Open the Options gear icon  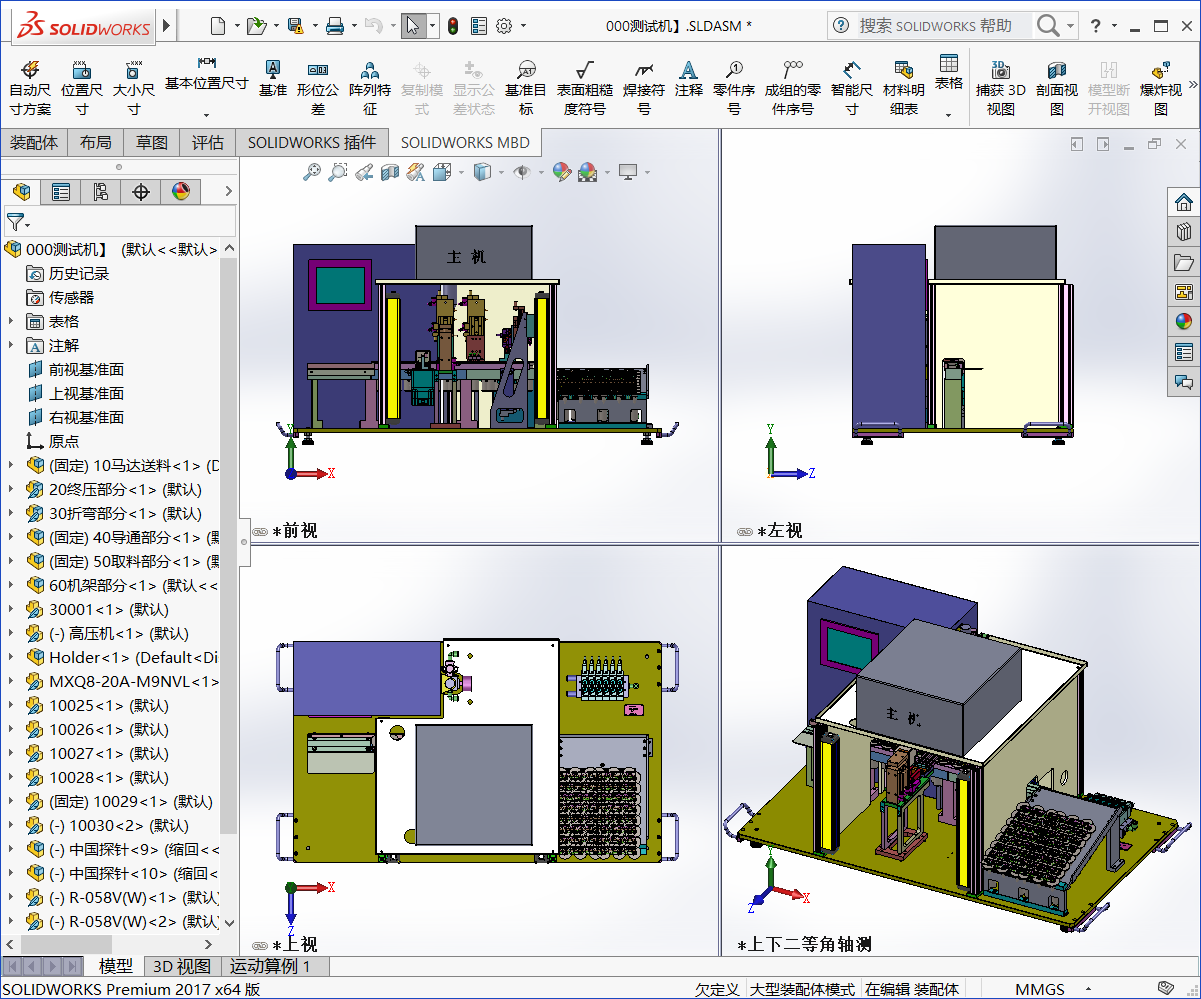(x=504, y=25)
